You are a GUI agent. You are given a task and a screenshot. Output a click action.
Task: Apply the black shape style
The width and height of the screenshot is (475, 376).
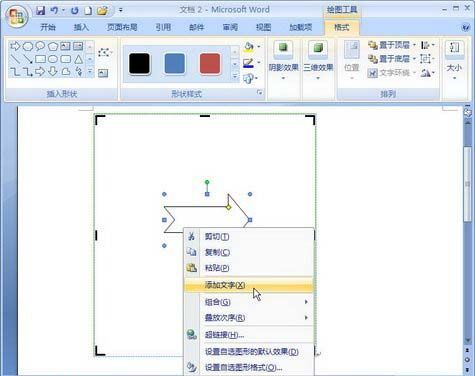[x=139, y=63]
